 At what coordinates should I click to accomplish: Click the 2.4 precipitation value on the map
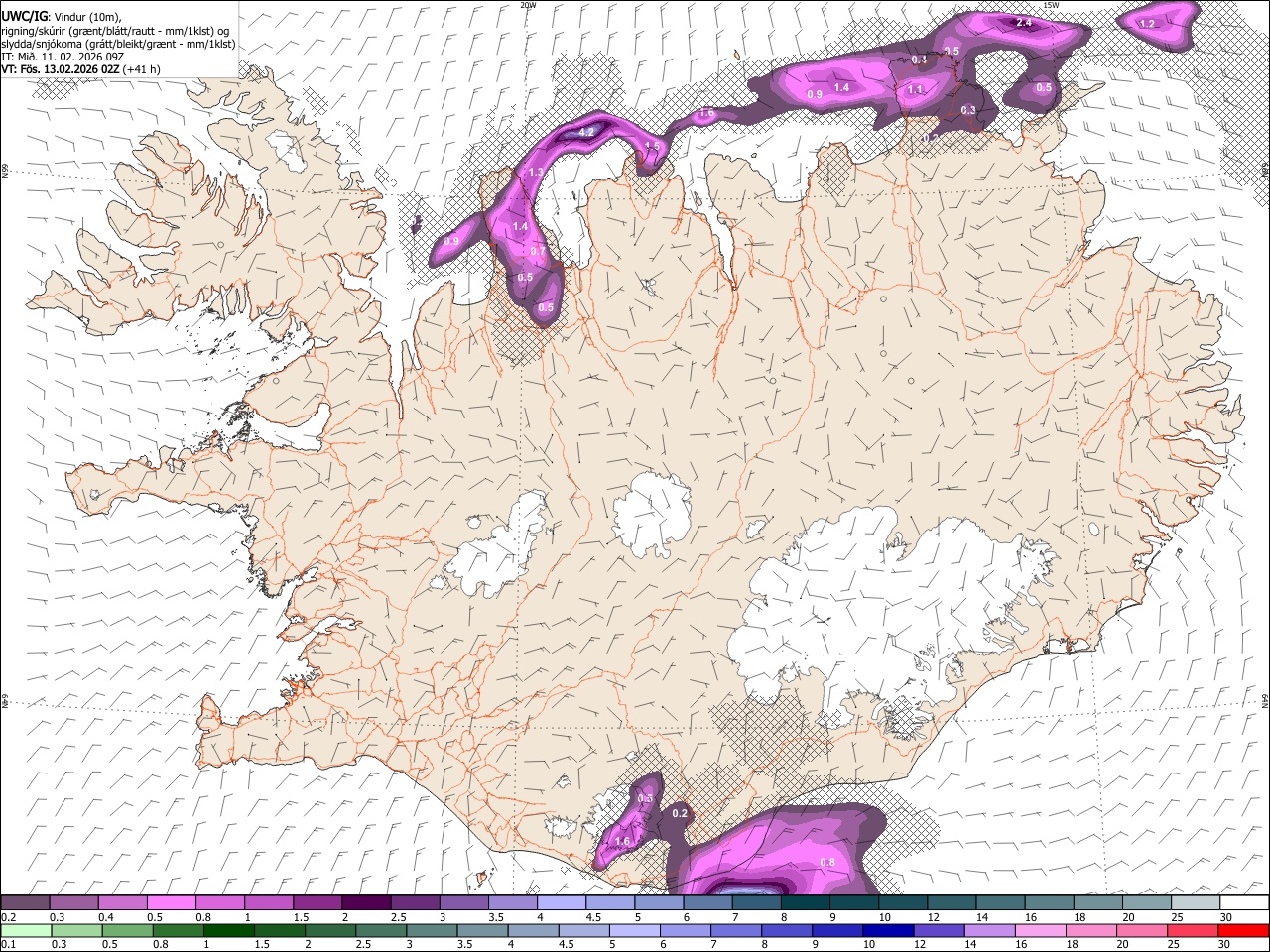pyautogui.click(x=1024, y=22)
